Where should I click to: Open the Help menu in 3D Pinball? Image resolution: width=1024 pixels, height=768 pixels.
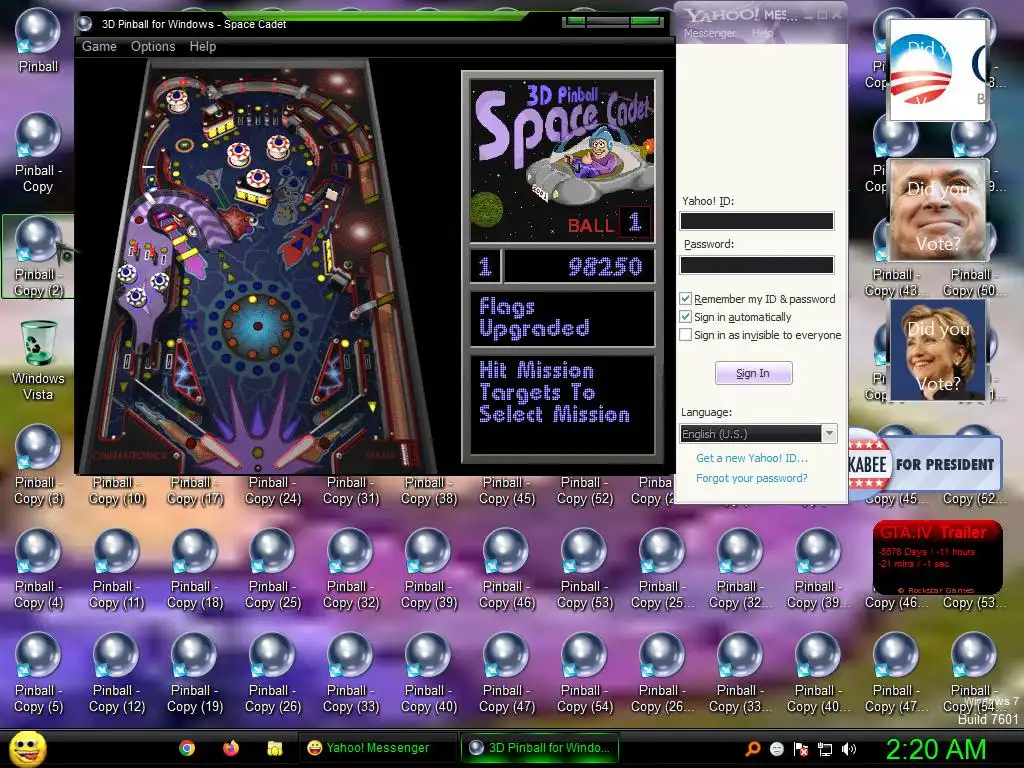click(x=202, y=46)
